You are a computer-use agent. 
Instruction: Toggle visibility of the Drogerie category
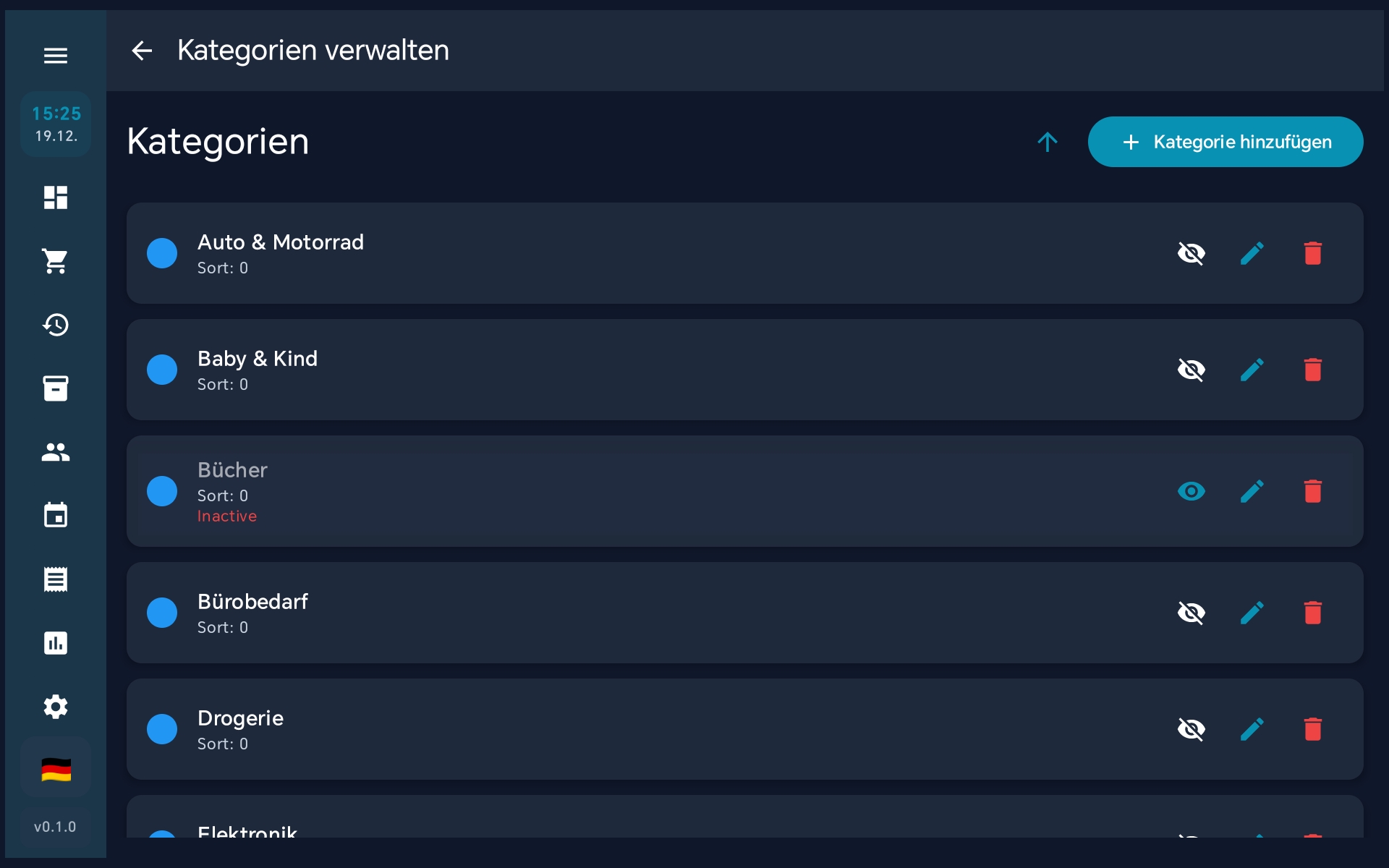1192,729
